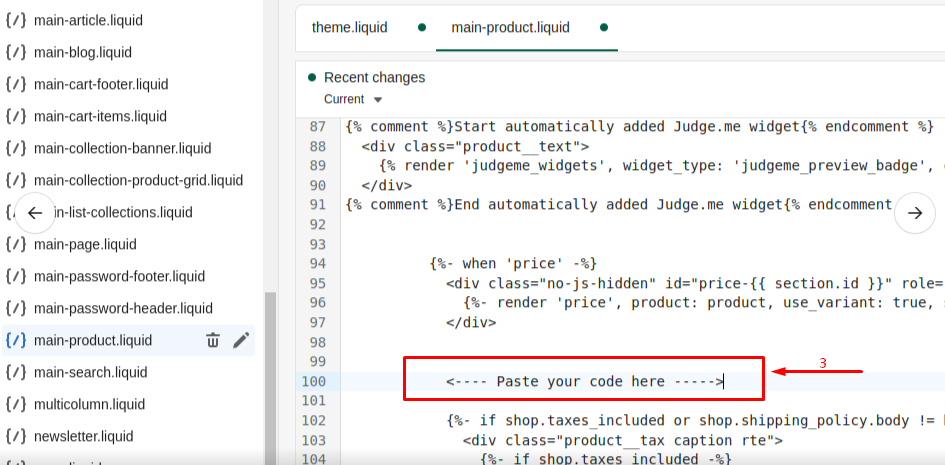
Task: Open main-blog.liquid from the file list
Action: pos(83,52)
